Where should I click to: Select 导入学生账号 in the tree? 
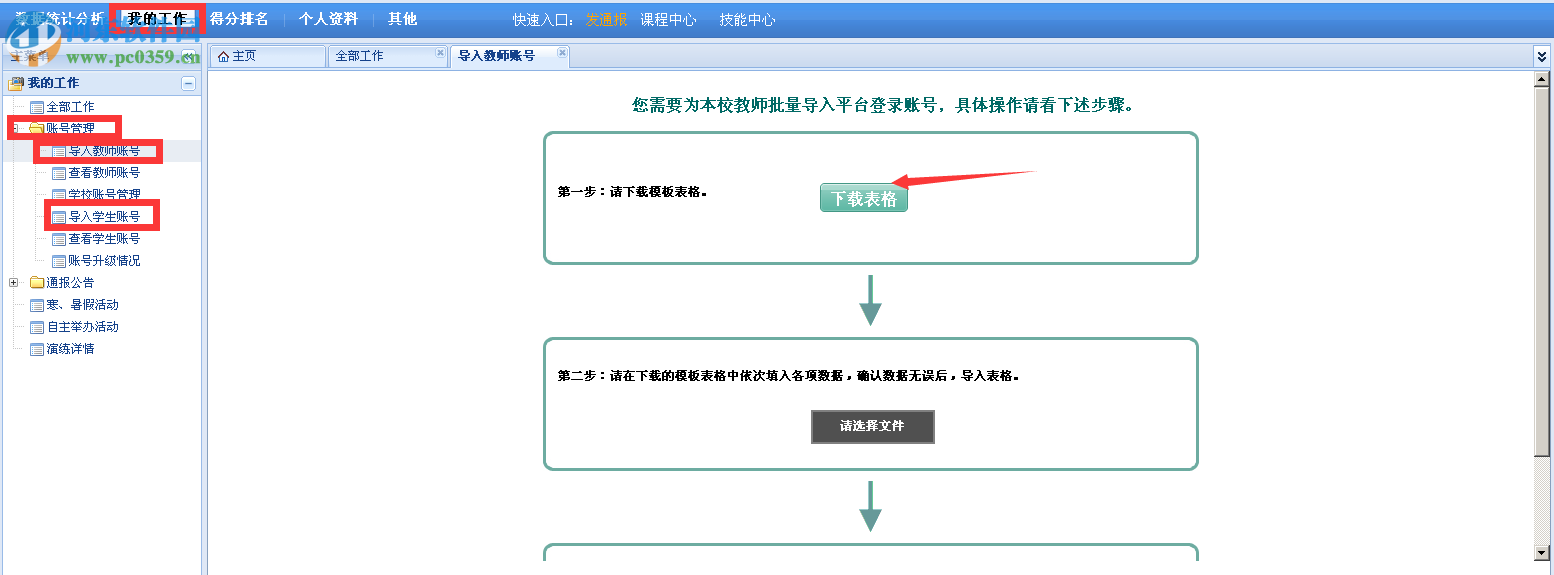coord(104,217)
